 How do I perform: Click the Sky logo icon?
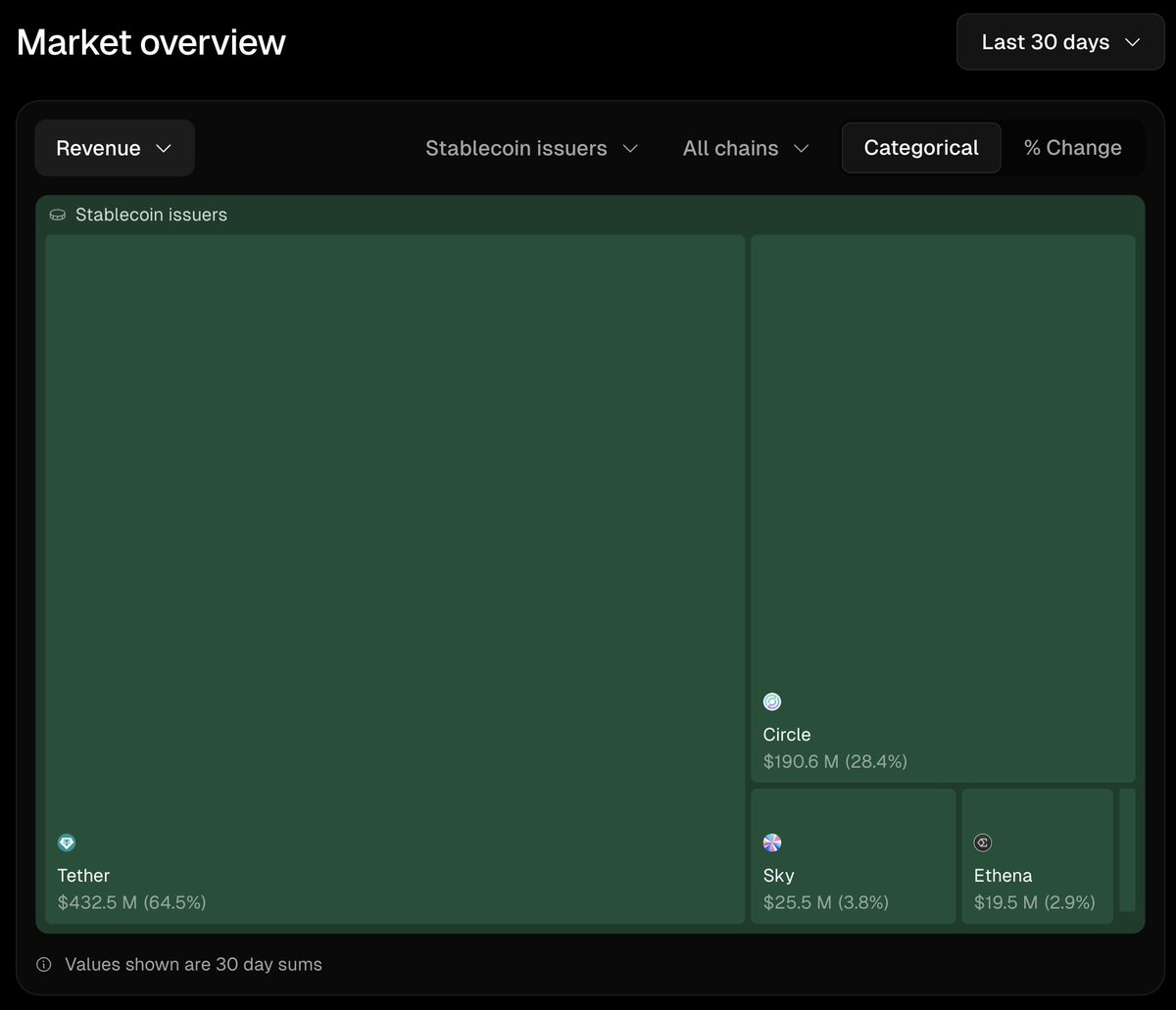tap(772, 842)
